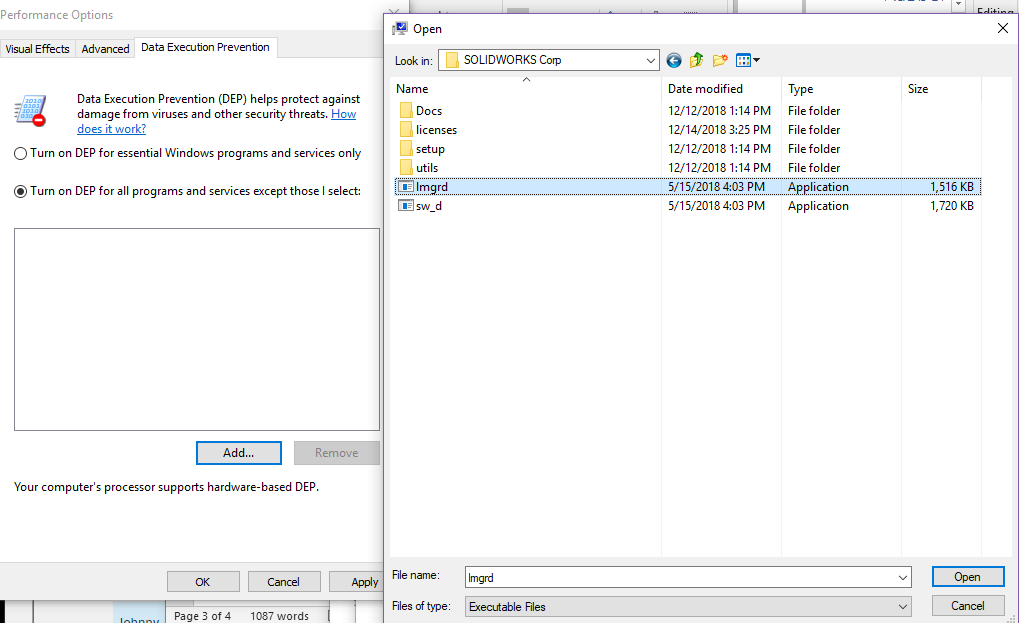Select the setup folder name
The width and height of the screenshot is (1019, 623).
430,149
